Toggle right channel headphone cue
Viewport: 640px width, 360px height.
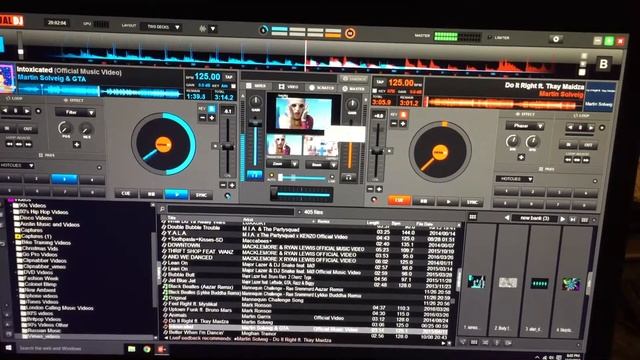click(348, 178)
